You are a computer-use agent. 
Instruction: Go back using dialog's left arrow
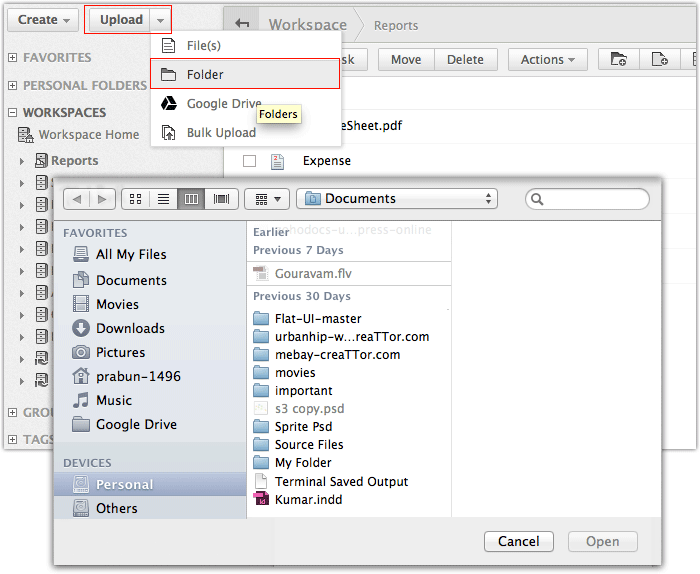[78, 199]
